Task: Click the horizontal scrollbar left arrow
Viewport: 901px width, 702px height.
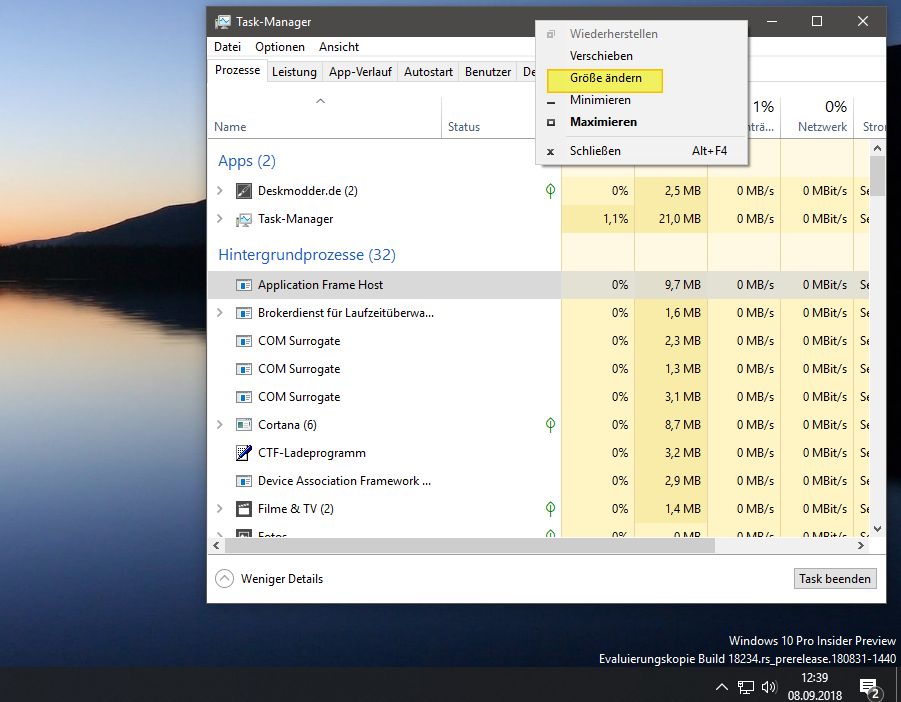Action: (x=217, y=546)
